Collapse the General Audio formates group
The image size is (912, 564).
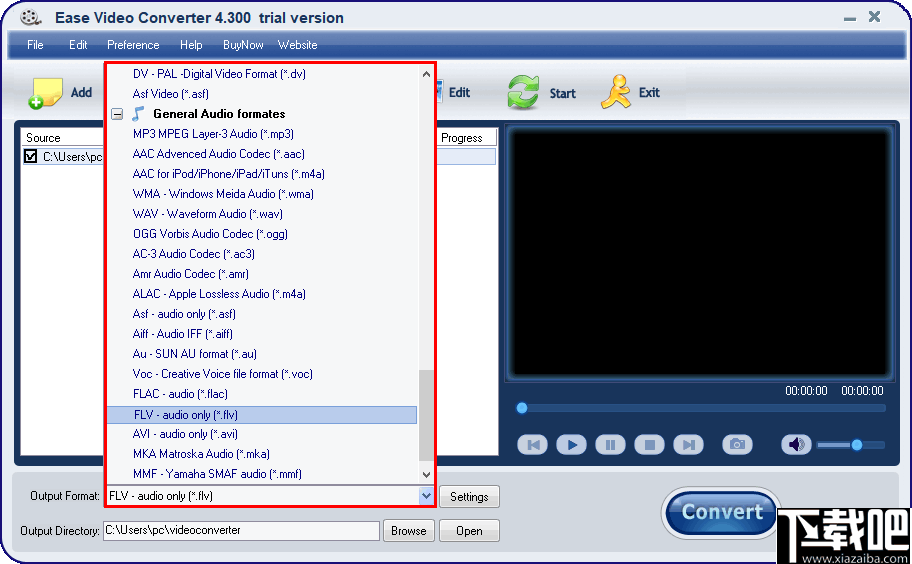tap(117, 114)
